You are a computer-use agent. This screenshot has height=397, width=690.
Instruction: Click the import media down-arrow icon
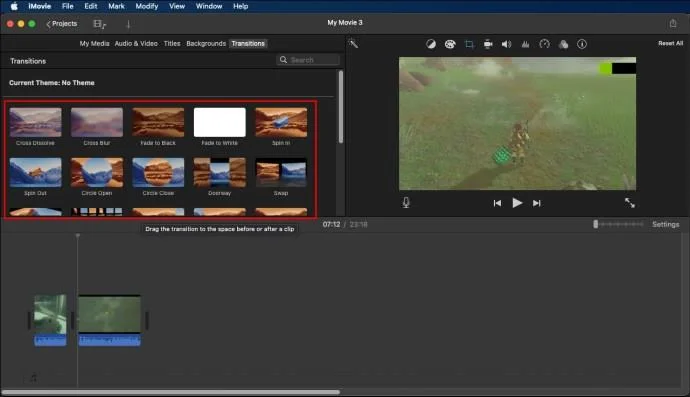(x=128, y=24)
